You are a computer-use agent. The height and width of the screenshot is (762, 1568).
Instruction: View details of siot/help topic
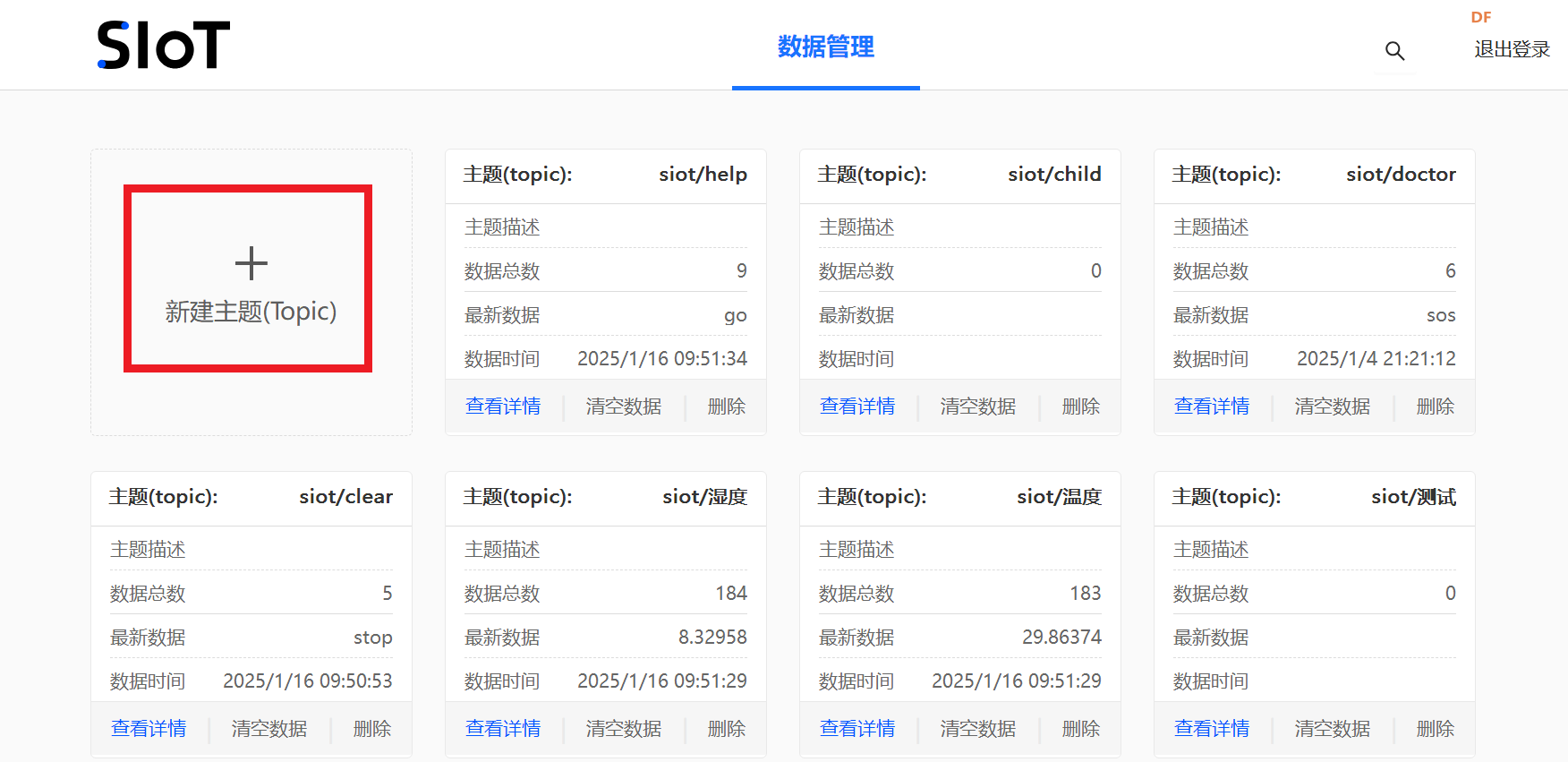(503, 407)
